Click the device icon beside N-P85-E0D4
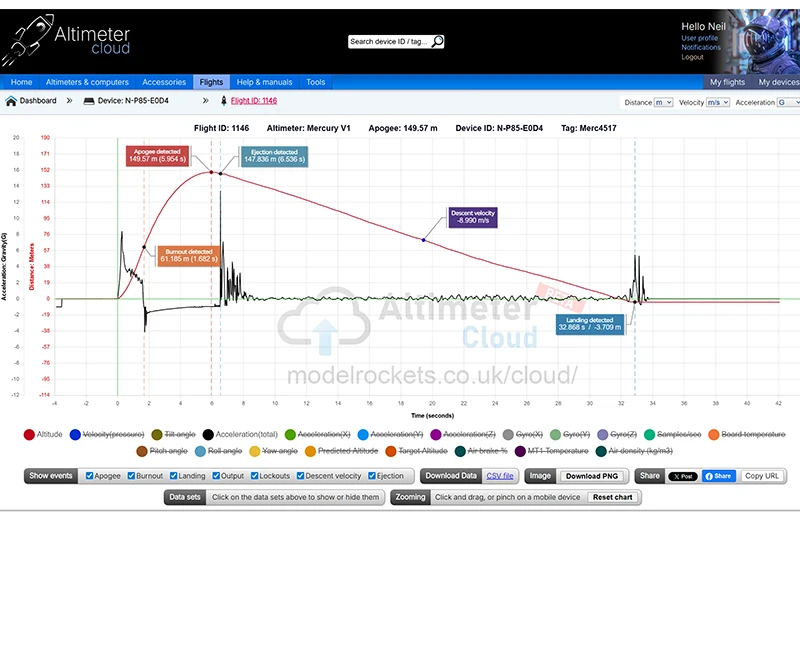The image size is (800, 646). 89,101
